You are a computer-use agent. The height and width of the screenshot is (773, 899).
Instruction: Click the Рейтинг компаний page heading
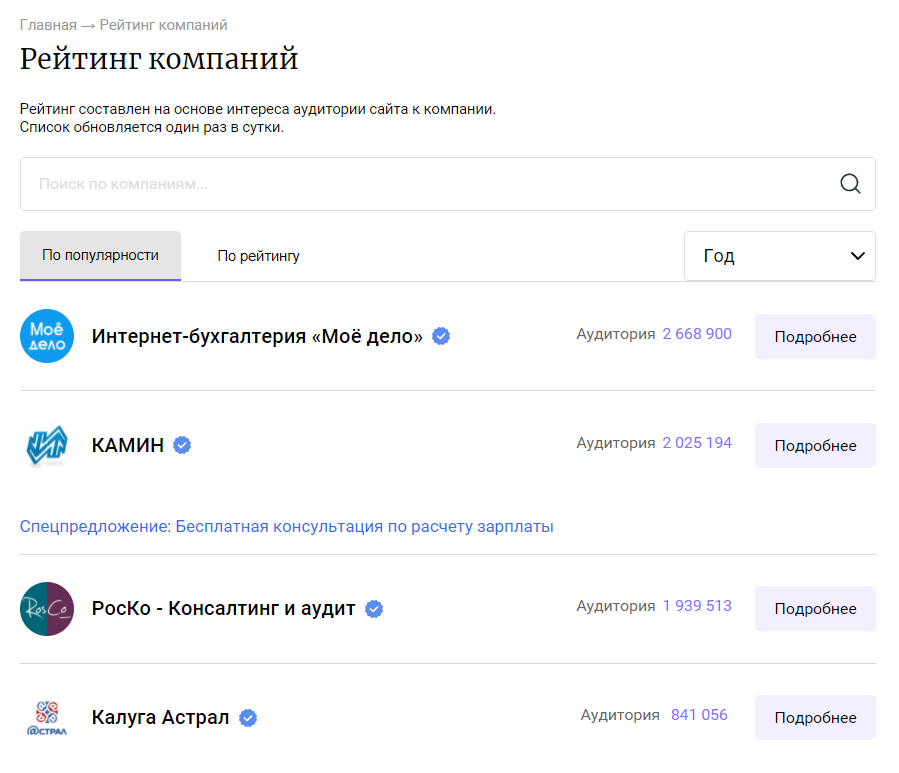[159, 59]
